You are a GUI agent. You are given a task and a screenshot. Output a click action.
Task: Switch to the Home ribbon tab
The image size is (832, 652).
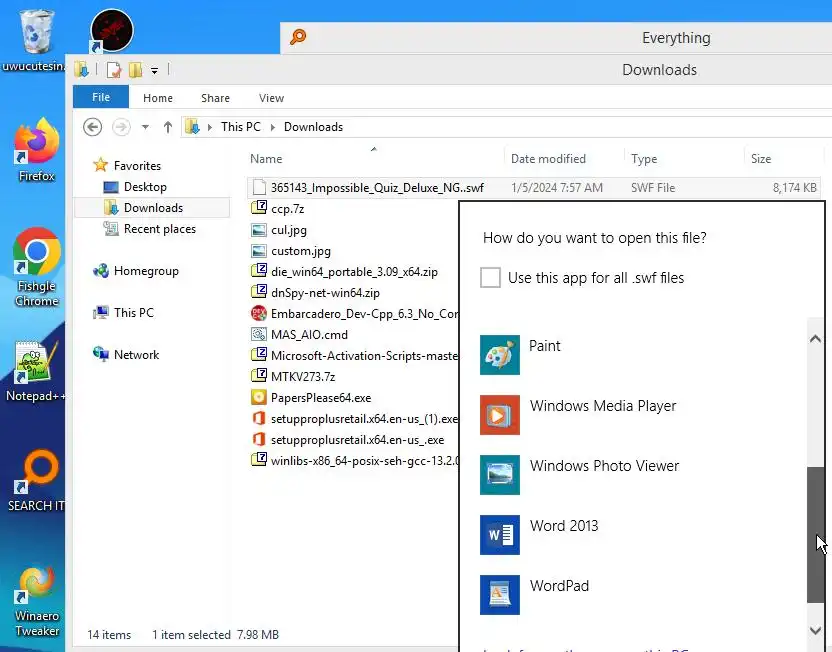click(x=158, y=98)
